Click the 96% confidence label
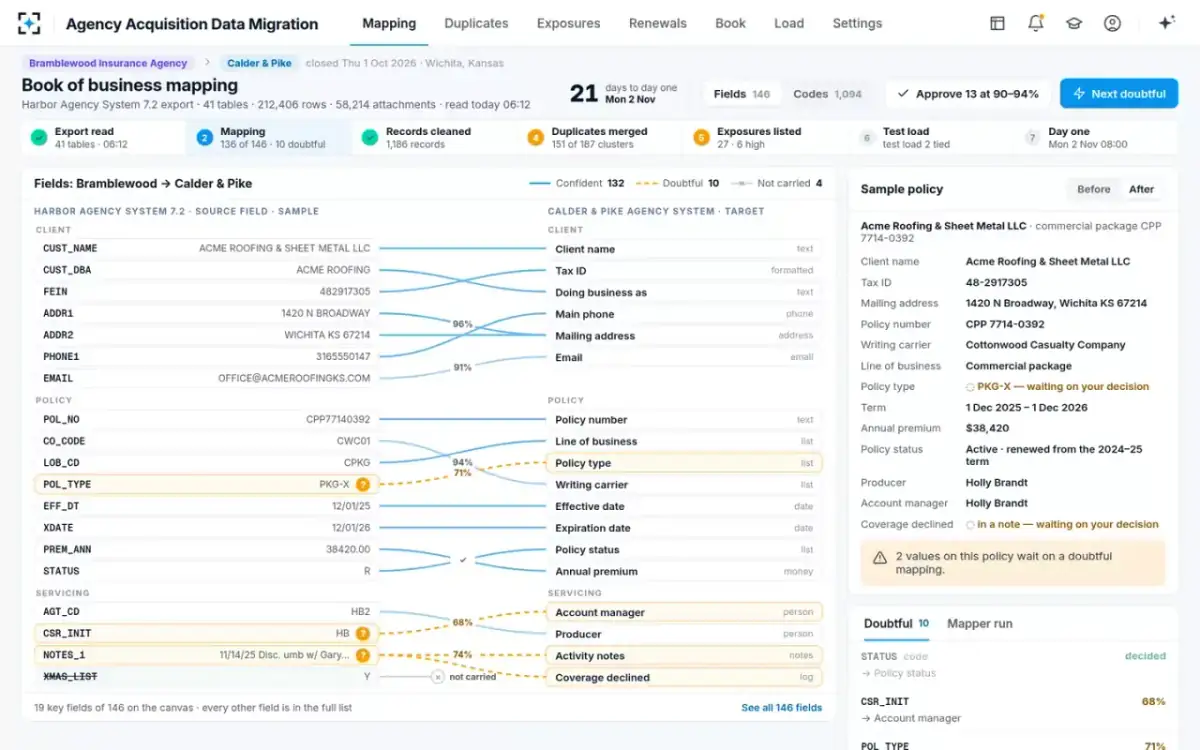Screen dimensions: 1200x750 coord(462,324)
